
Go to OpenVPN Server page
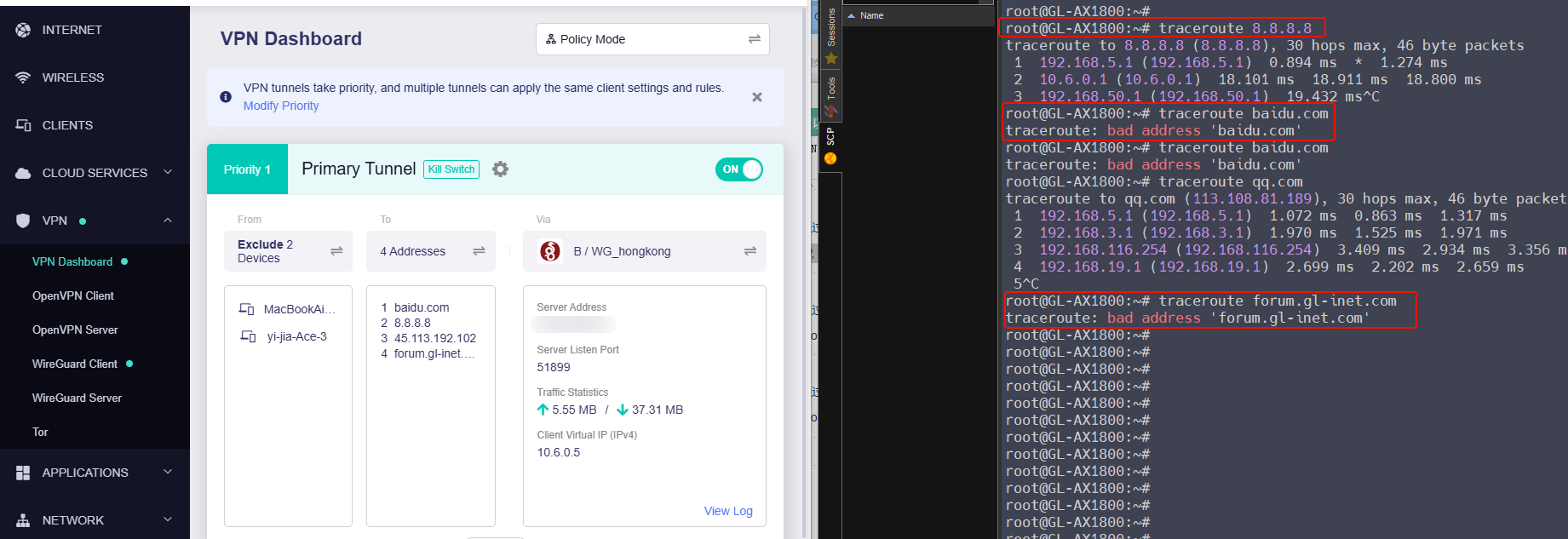[75, 330]
